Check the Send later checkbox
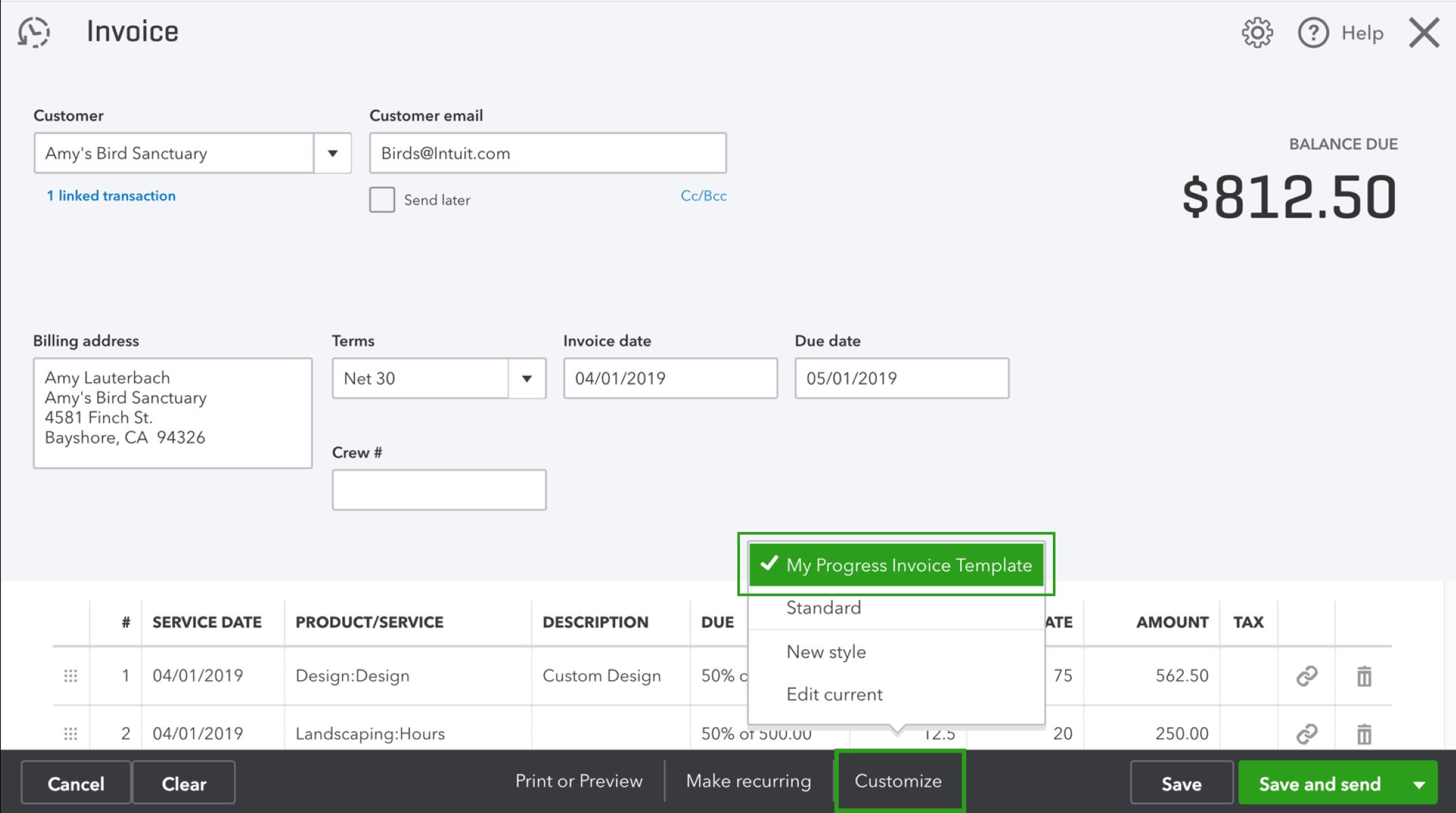Image resolution: width=1456 pixels, height=813 pixels. [381, 199]
